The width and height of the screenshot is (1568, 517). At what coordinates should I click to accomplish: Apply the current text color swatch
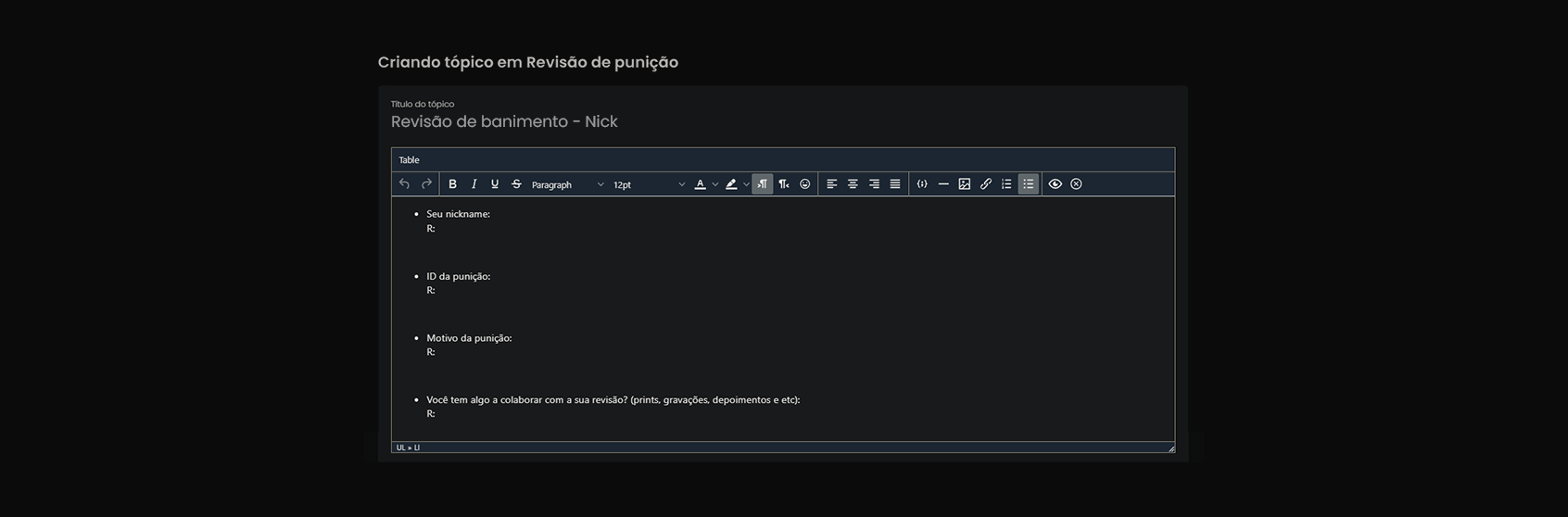click(700, 184)
